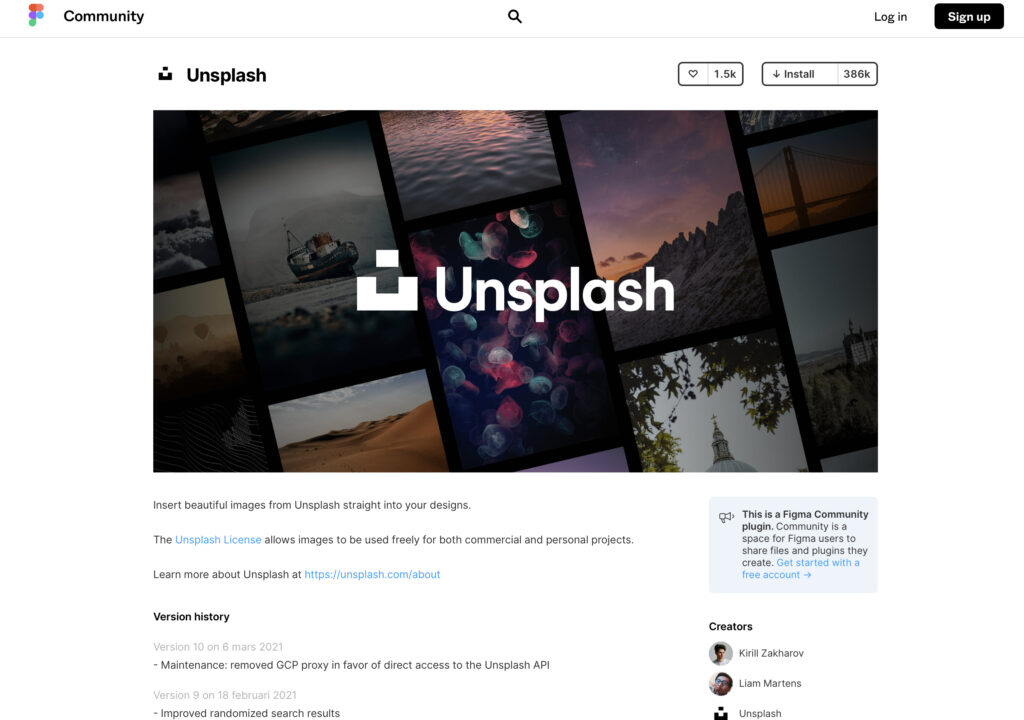
Task: Visit the unsplash.com/about link
Action: 372,574
